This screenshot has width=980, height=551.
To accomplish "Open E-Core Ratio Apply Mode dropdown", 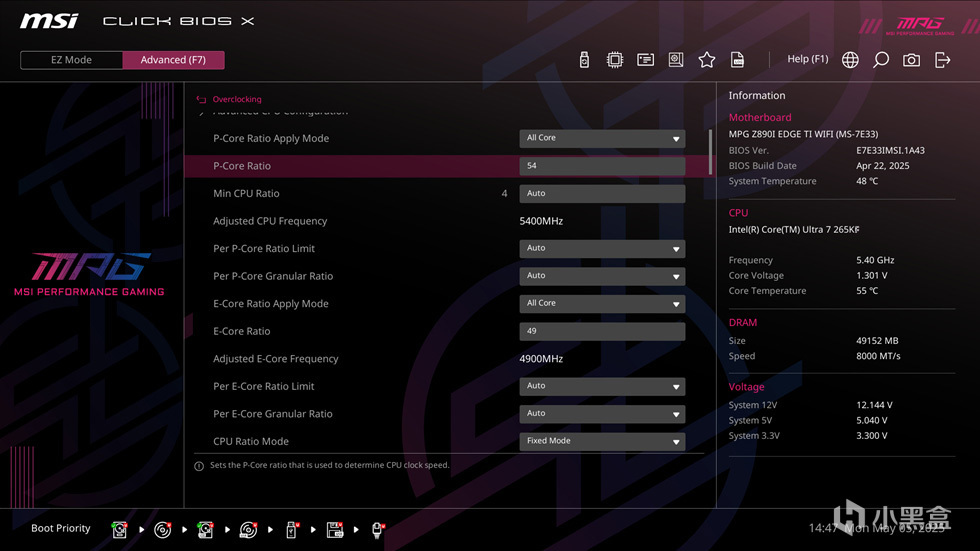I will point(602,303).
